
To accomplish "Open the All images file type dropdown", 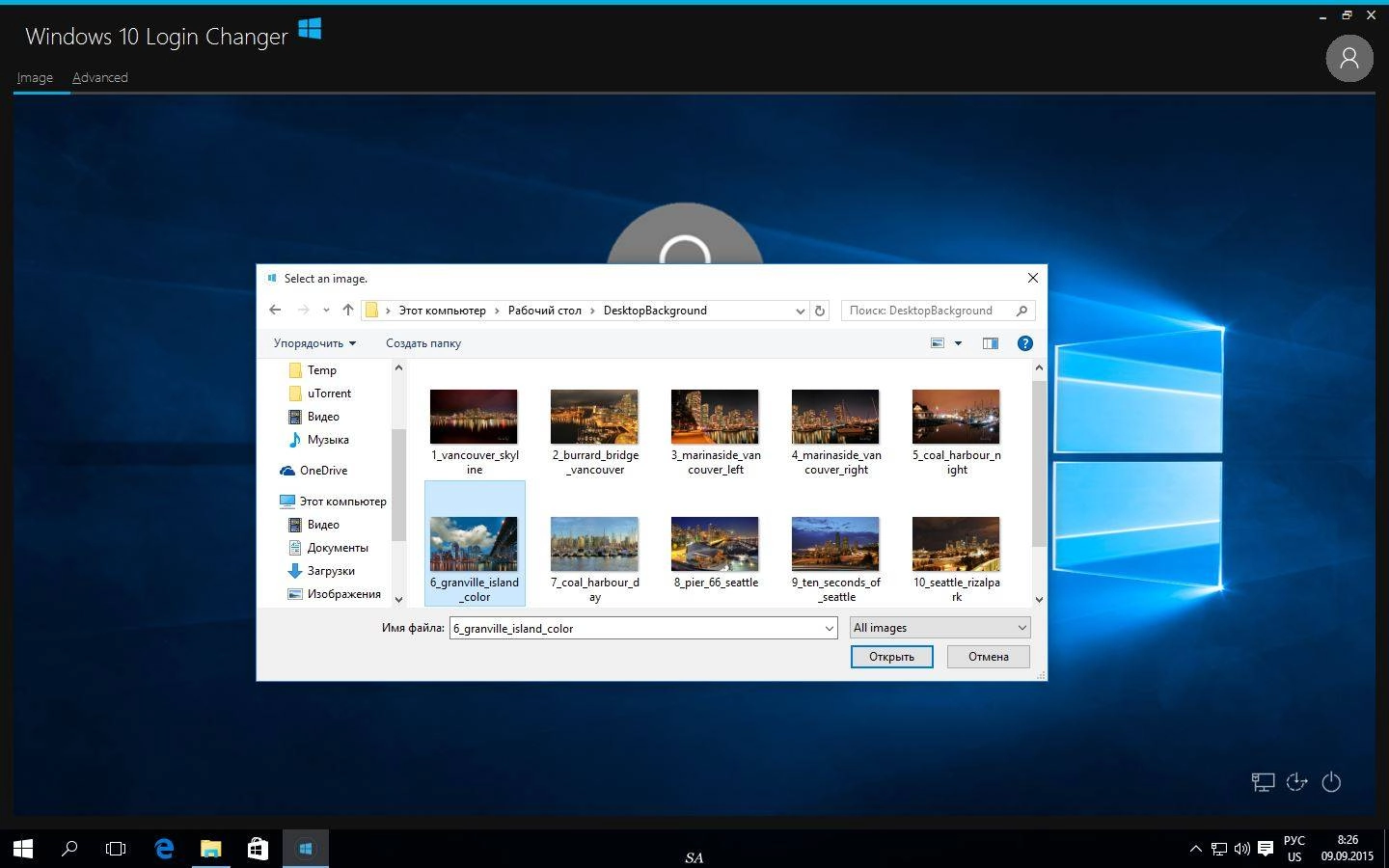I will pos(940,628).
